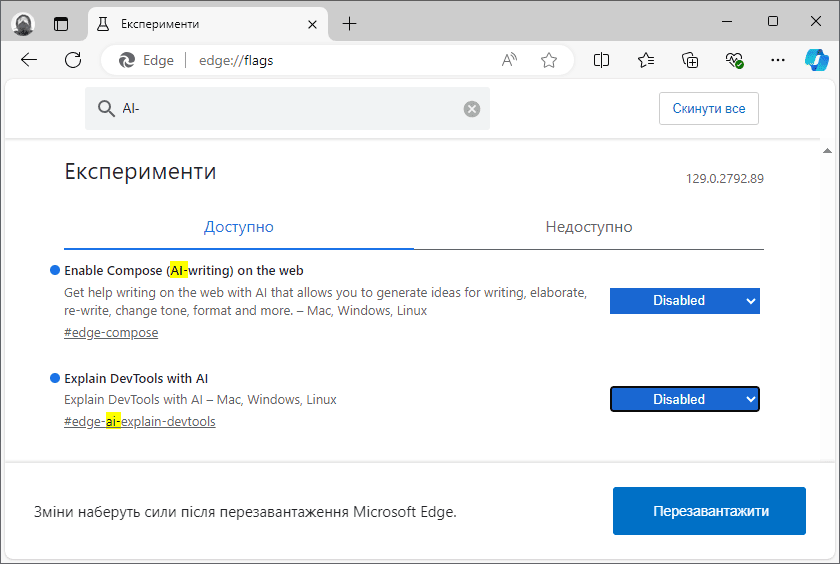Click scrollbar up arrow
Viewport: 840px width, 564px height.
coord(827,151)
